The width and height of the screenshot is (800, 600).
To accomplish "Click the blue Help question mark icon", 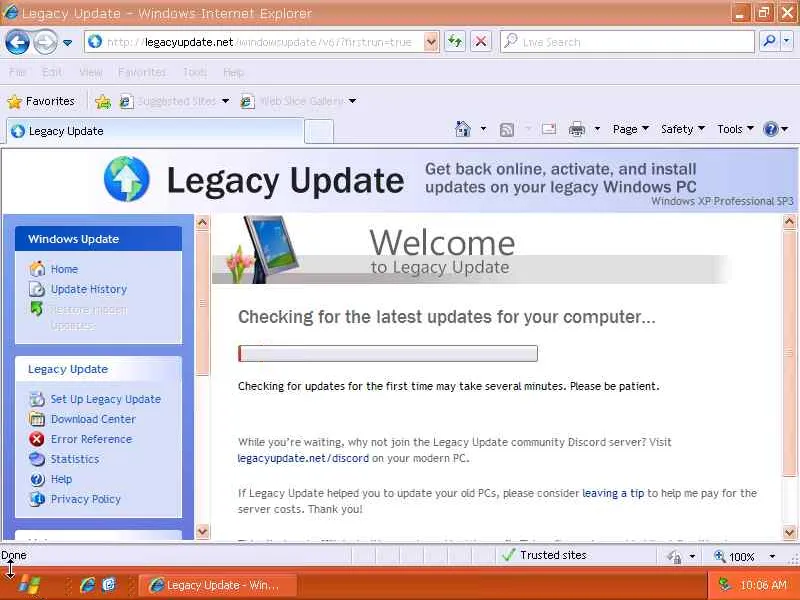I will coord(770,129).
